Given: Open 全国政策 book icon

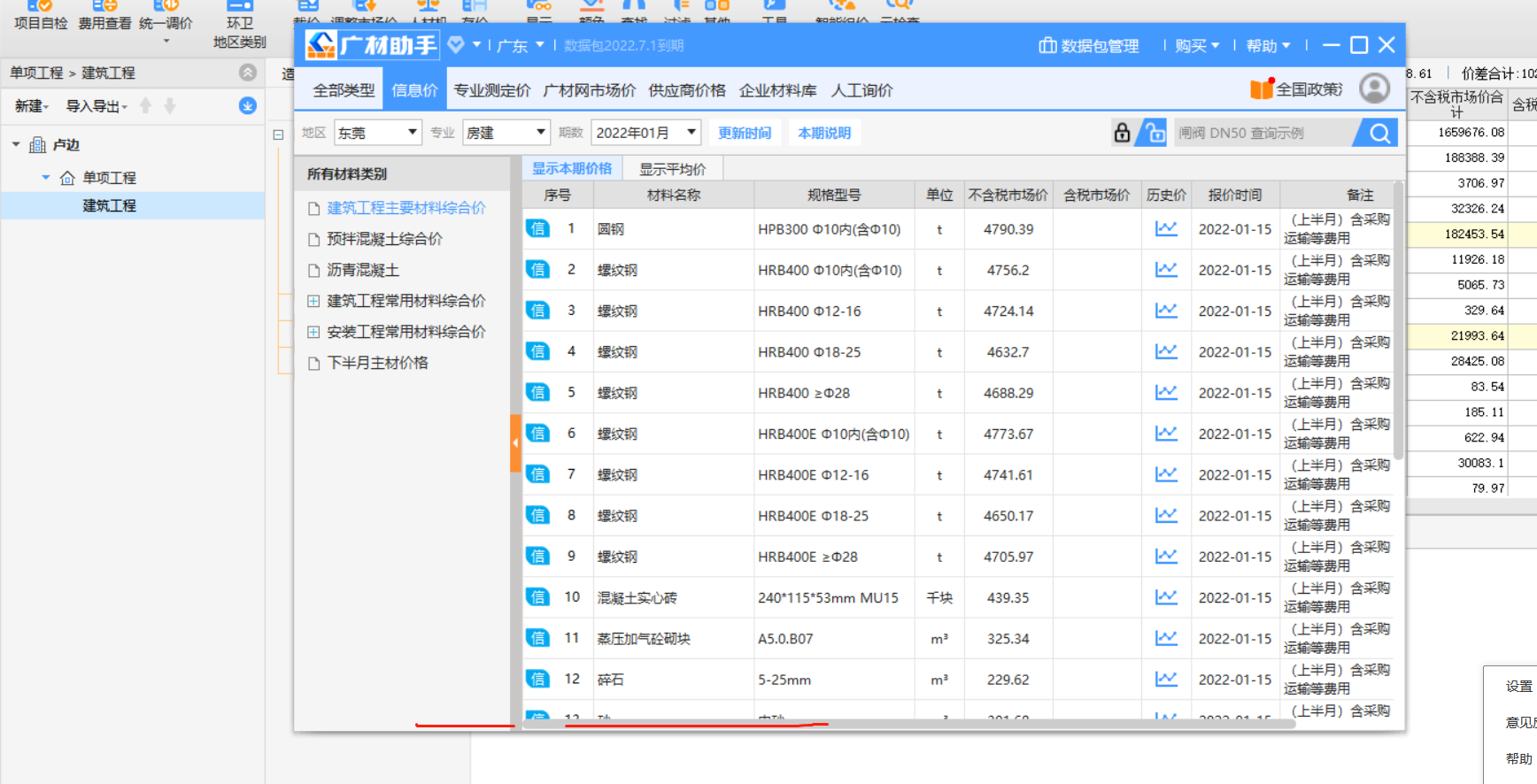Looking at the screenshot, I should pyautogui.click(x=1261, y=88).
